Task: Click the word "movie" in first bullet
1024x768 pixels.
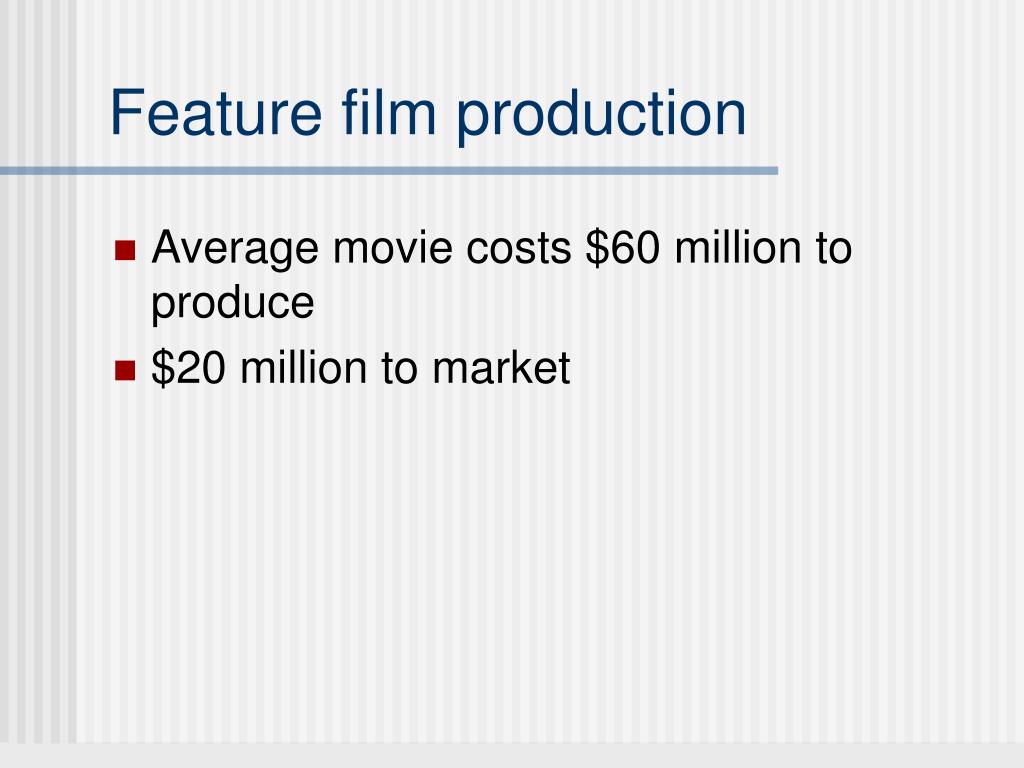Action: pyautogui.click(x=392, y=248)
